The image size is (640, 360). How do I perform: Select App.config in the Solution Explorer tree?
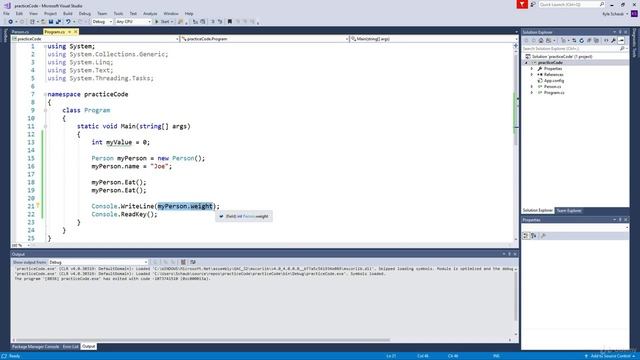tap(553, 80)
